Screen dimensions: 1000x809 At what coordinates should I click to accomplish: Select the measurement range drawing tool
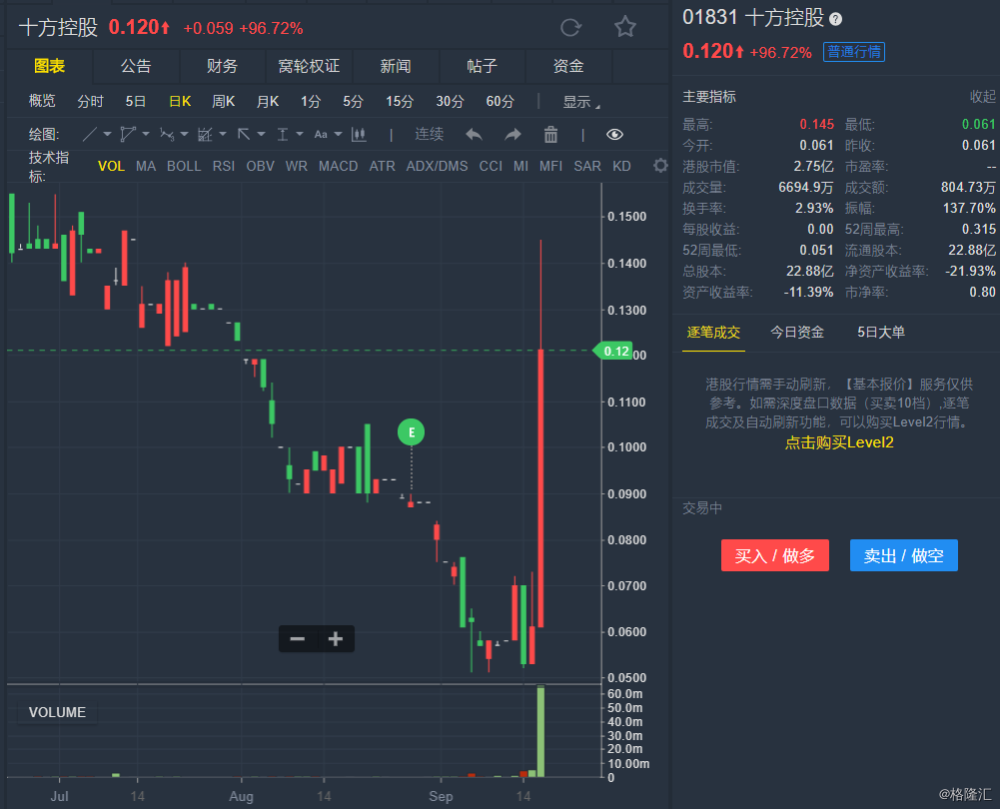click(x=283, y=135)
